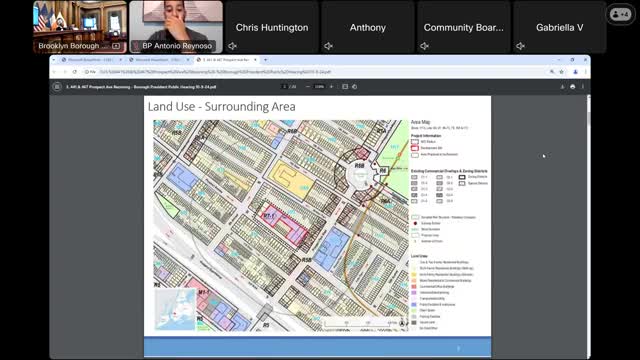This screenshot has height=360, width=640.
Task: Print the PDF using printer icon
Action: coord(573,87)
